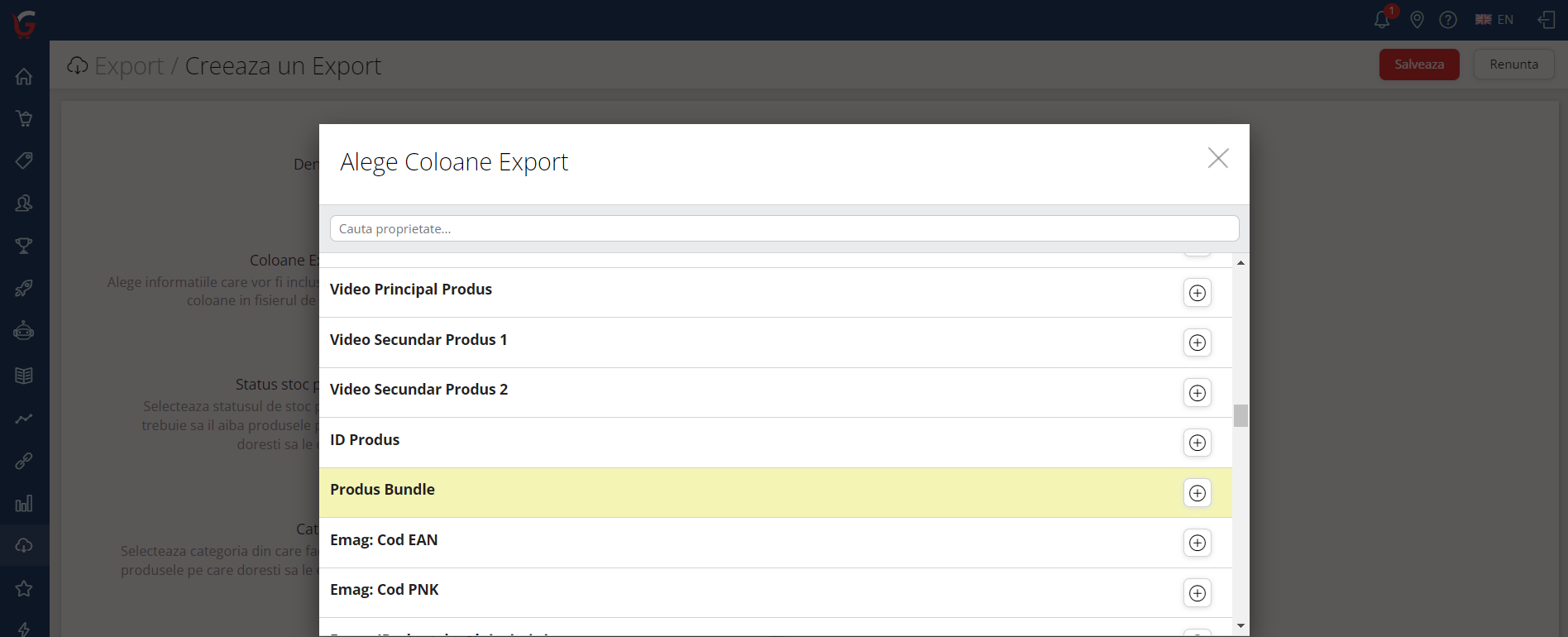Add ID Produs column
Screen dimensions: 1568x637
pyautogui.click(x=1197, y=443)
